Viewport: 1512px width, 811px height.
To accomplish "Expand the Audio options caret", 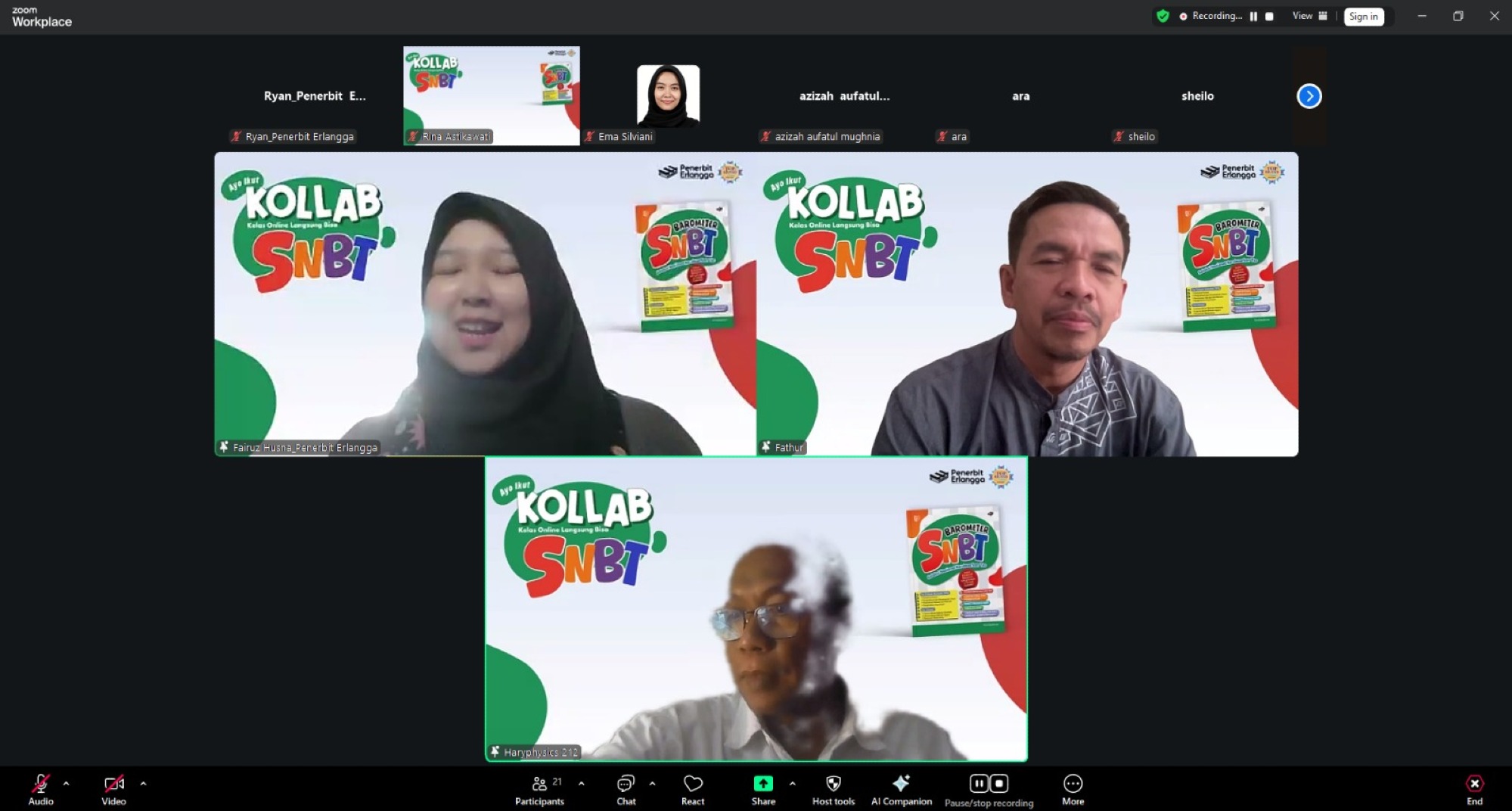I will [x=66, y=783].
